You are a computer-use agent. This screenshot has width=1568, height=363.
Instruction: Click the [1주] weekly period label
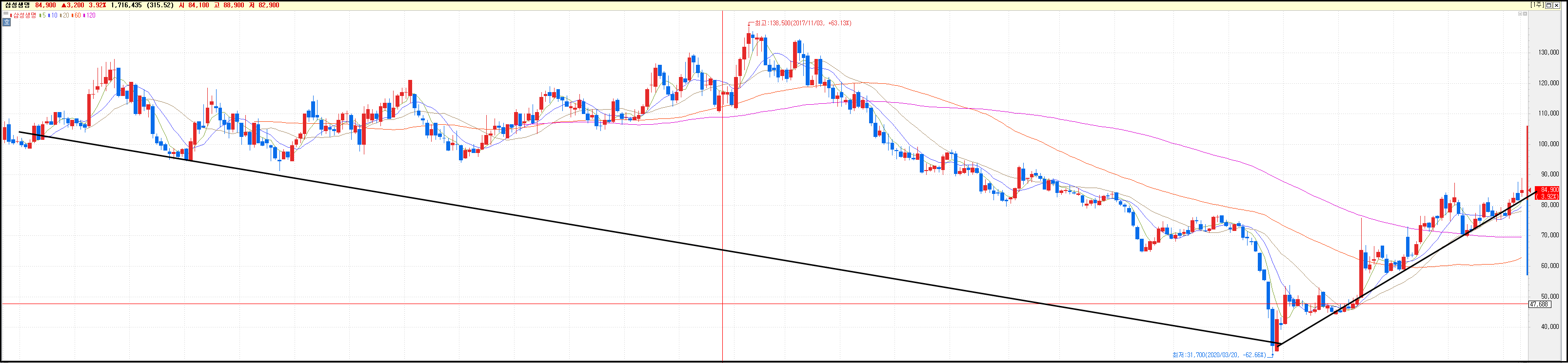[1537, 5]
